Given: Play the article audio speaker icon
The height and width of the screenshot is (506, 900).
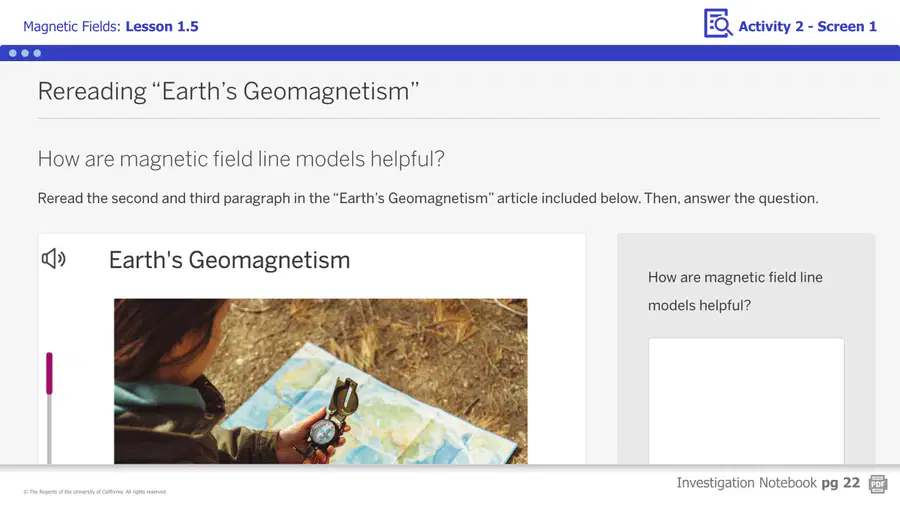Looking at the screenshot, I should 53,259.
